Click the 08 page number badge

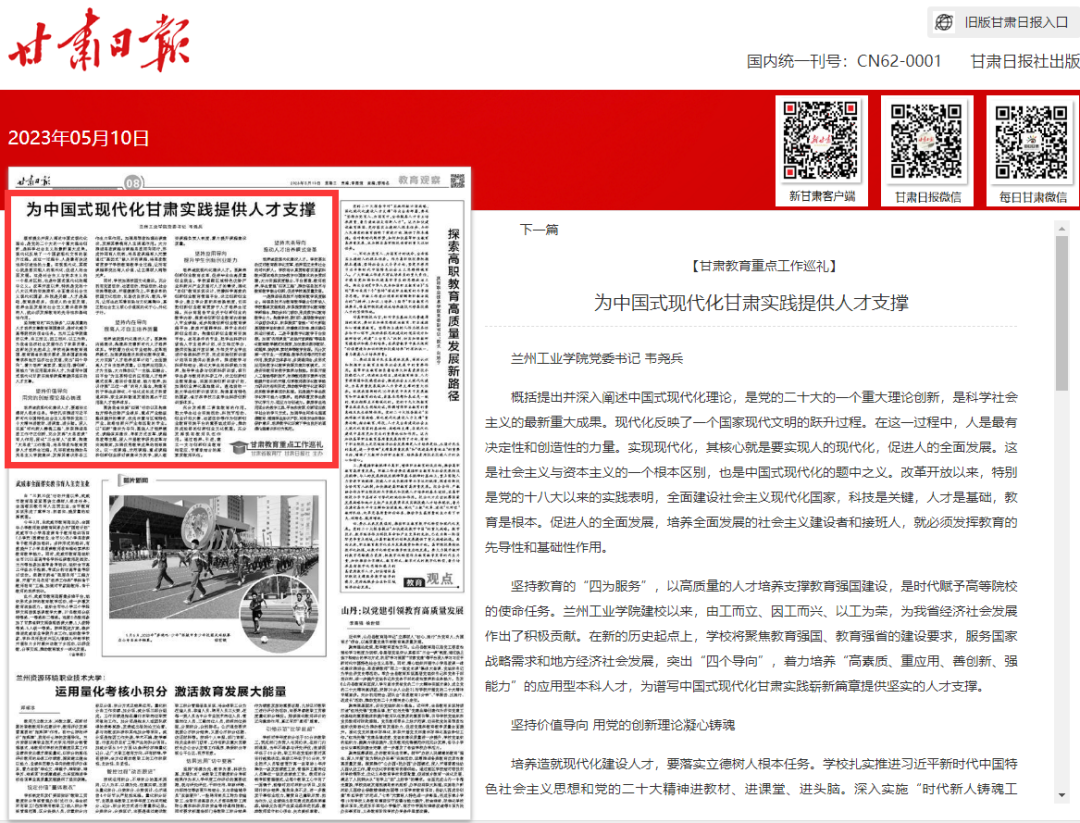133,183
